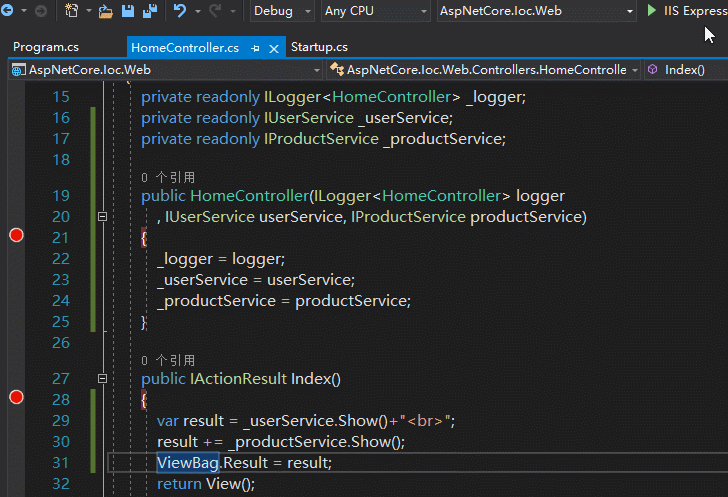
Task: Close the HomeController.cs tab
Action: point(274,48)
